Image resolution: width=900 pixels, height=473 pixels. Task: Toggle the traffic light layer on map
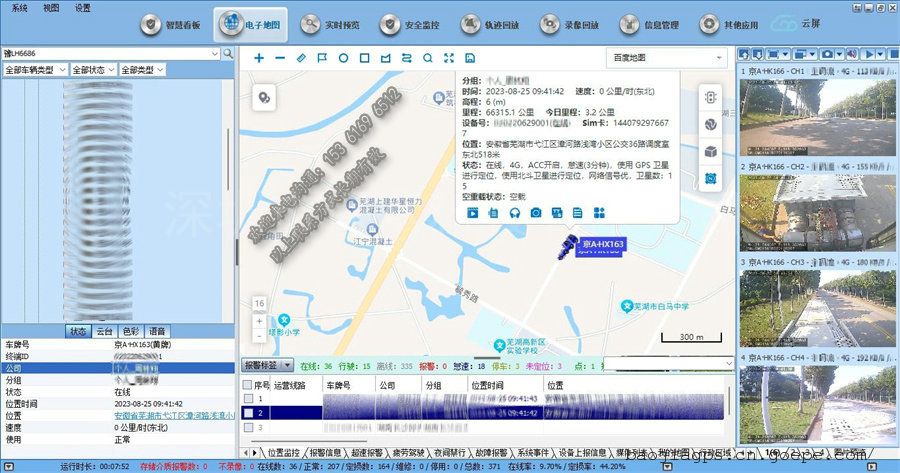[710, 99]
